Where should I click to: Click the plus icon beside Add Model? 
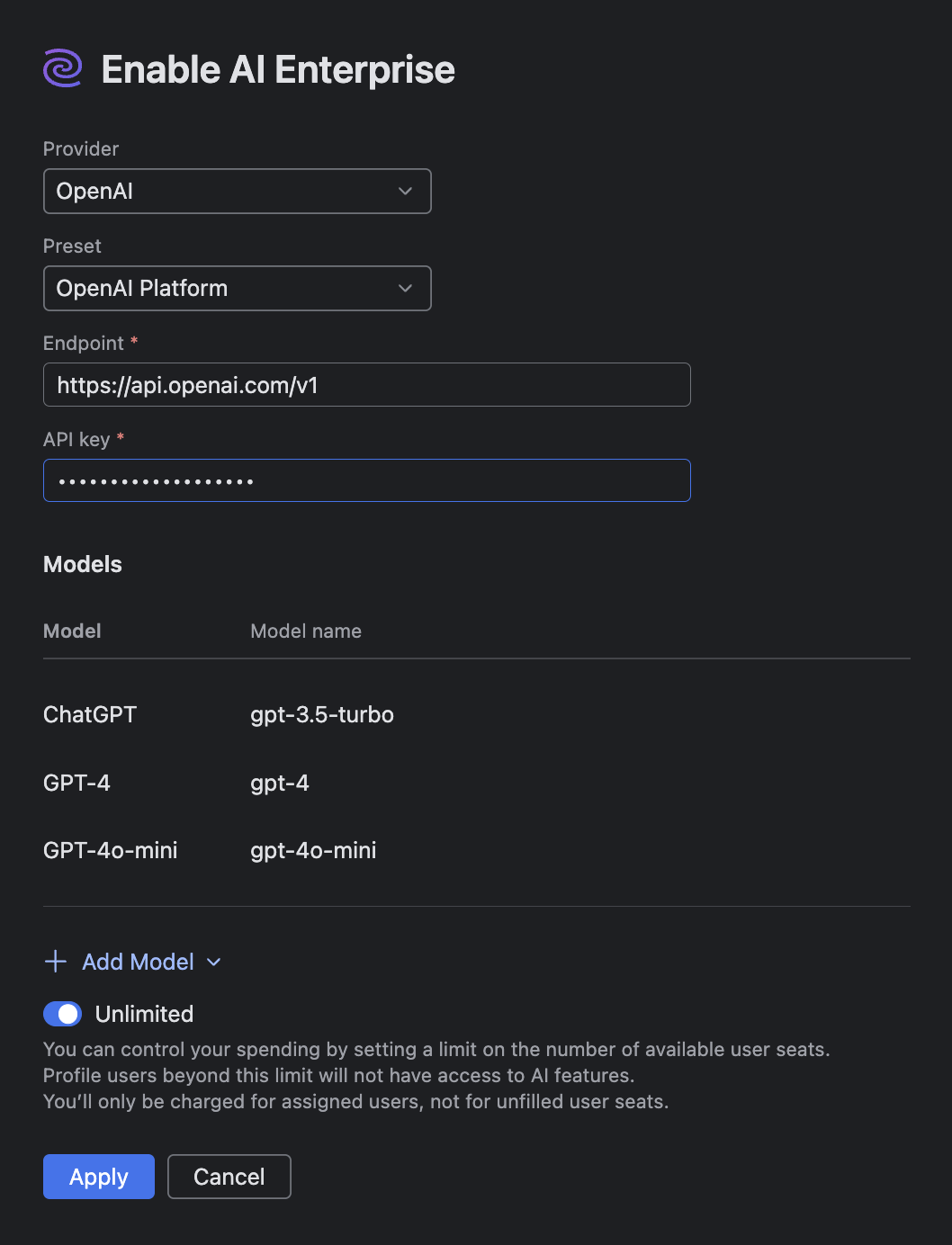(55, 962)
